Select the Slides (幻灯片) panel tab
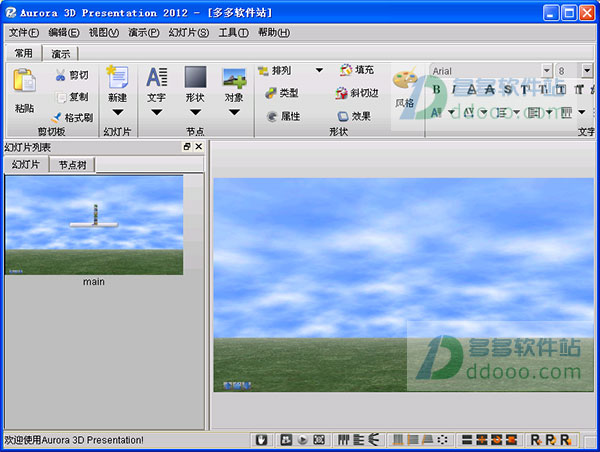Image resolution: width=600 pixels, height=452 pixels. (26, 165)
